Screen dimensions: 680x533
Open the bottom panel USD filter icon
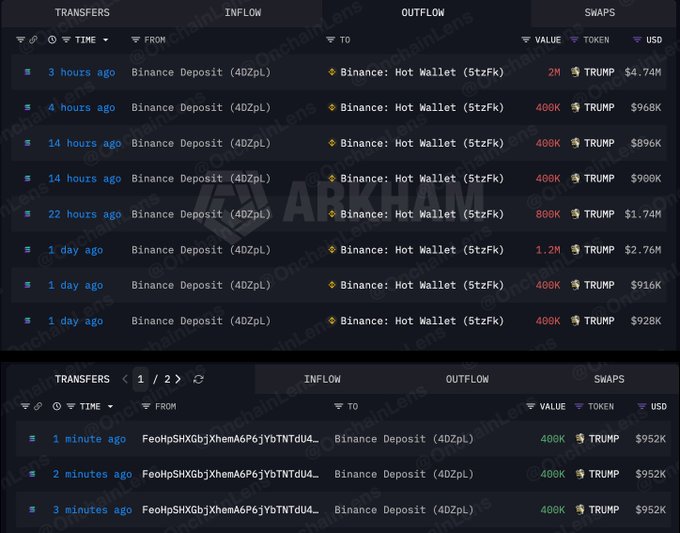[x=642, y=406]
